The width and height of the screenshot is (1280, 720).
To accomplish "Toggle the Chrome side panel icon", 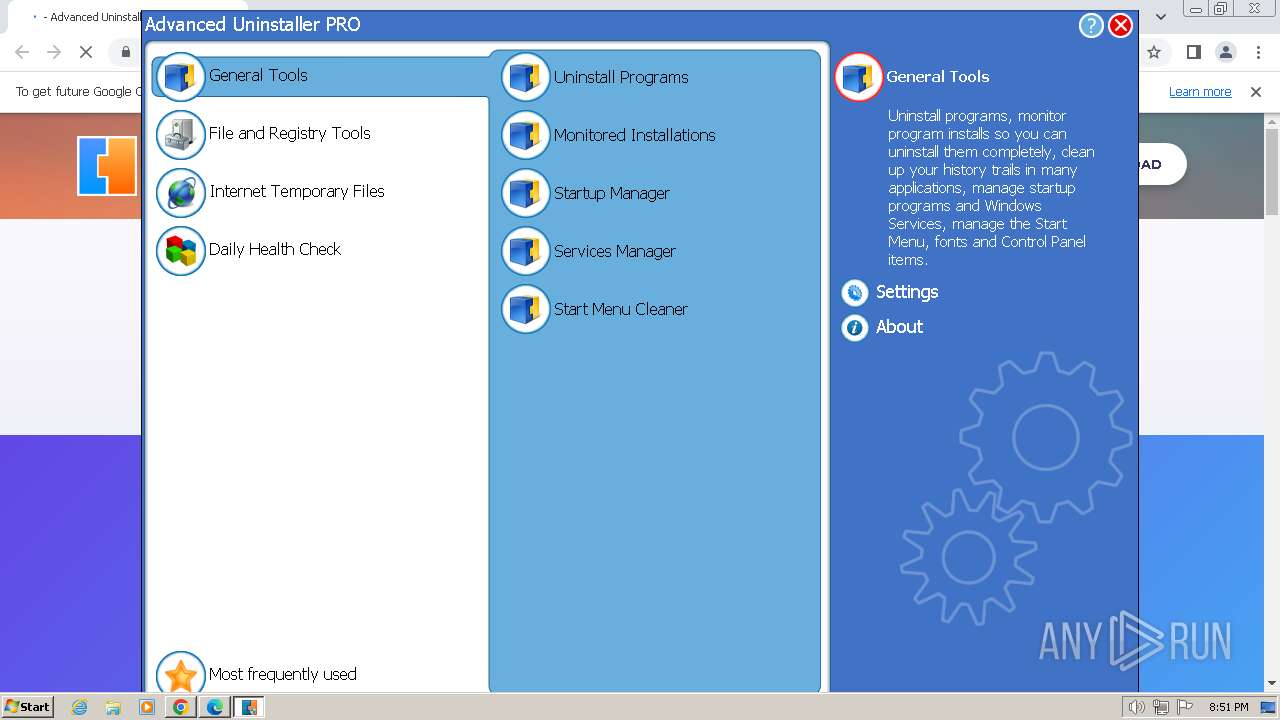I will (x=1193, y=52).
